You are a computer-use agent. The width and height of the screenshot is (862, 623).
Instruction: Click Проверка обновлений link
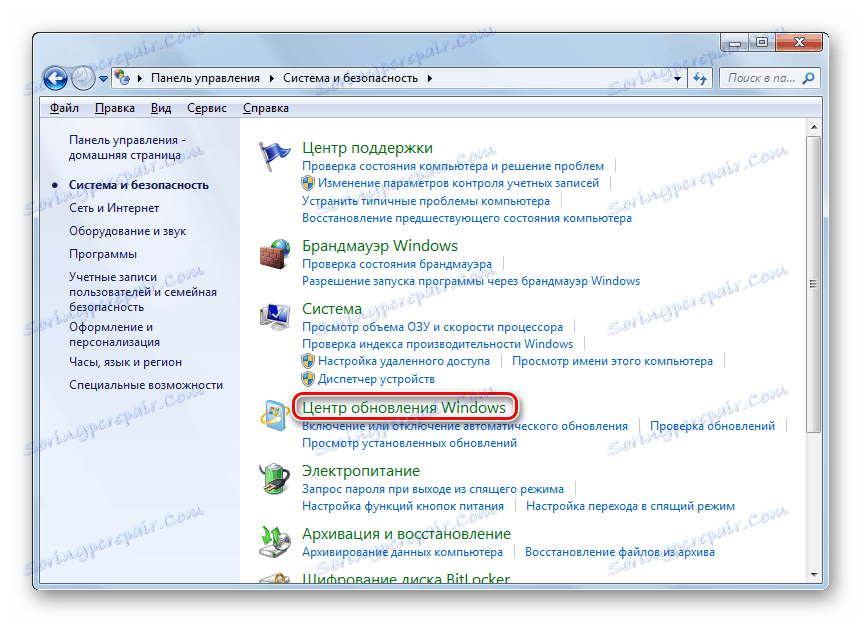[712, 426]
